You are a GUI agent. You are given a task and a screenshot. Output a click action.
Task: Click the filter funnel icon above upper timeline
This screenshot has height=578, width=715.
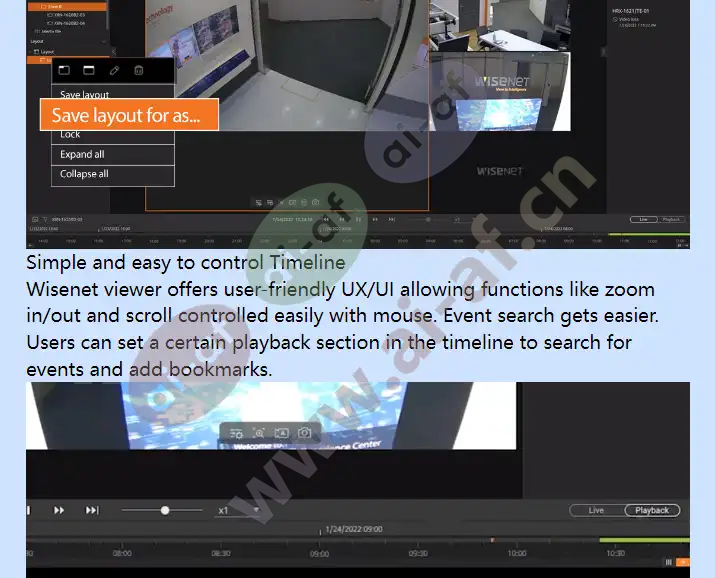(x=45, y=219)
